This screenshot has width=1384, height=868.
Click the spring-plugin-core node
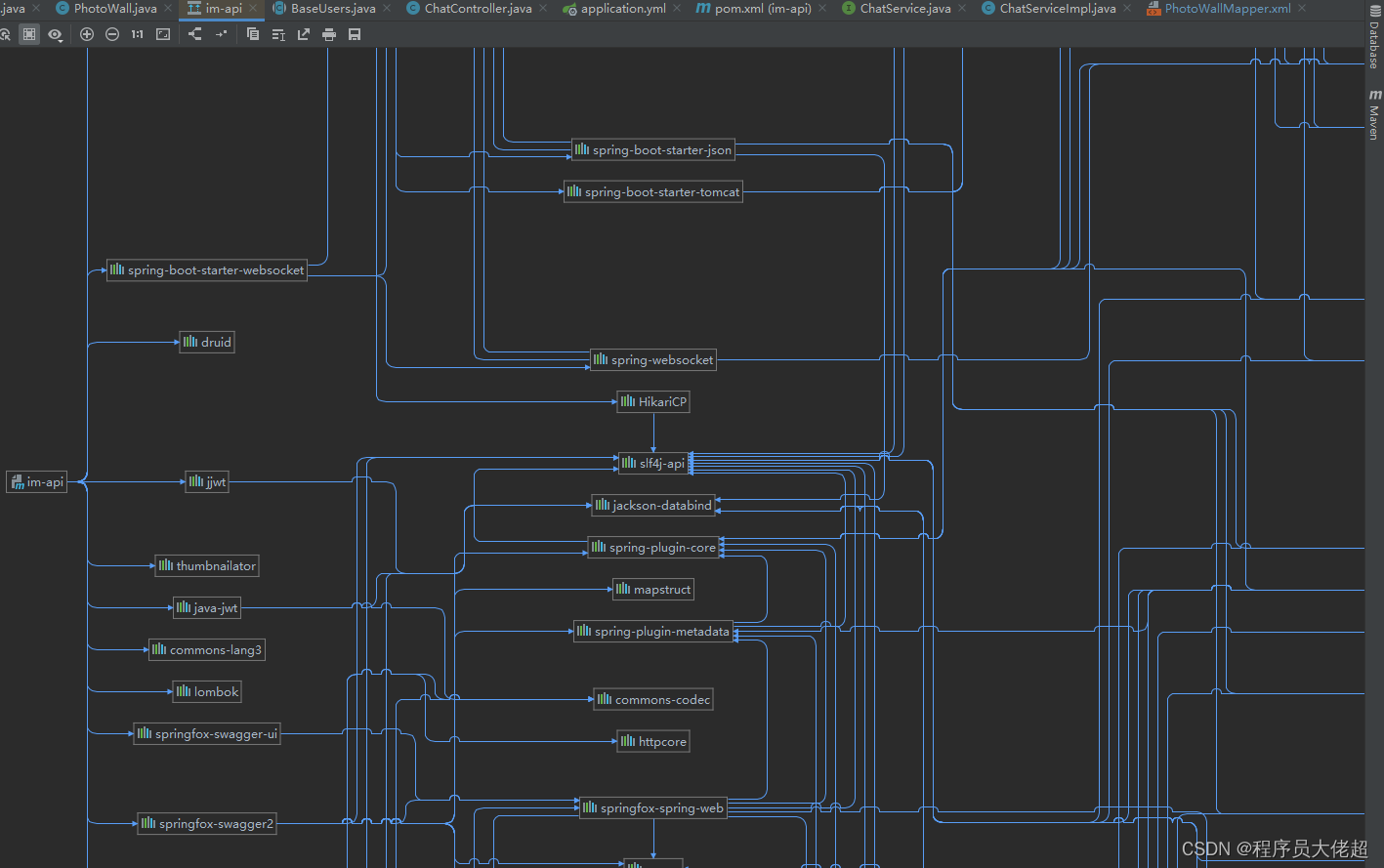pos(653,547)
